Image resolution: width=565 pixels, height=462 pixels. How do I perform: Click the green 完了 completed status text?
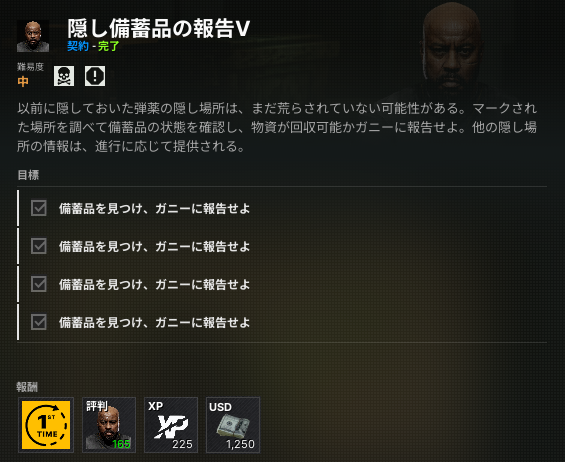(x=108, y=46)
